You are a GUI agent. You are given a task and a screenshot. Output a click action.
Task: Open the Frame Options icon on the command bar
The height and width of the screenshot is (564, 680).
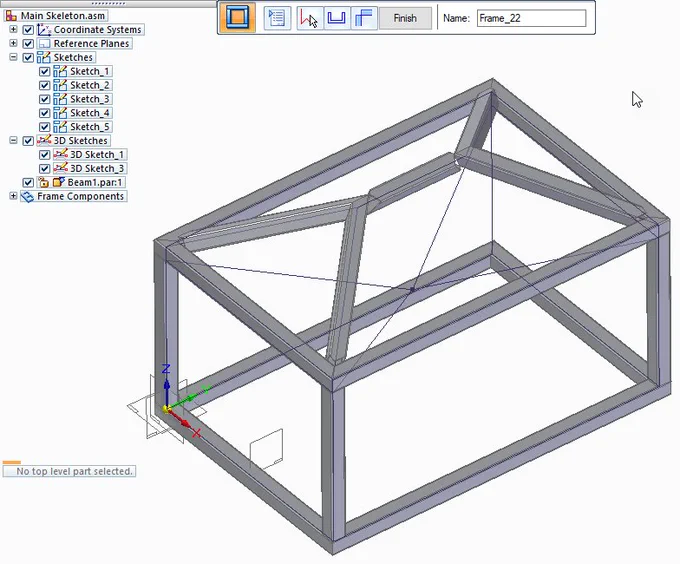click(237, 18)
